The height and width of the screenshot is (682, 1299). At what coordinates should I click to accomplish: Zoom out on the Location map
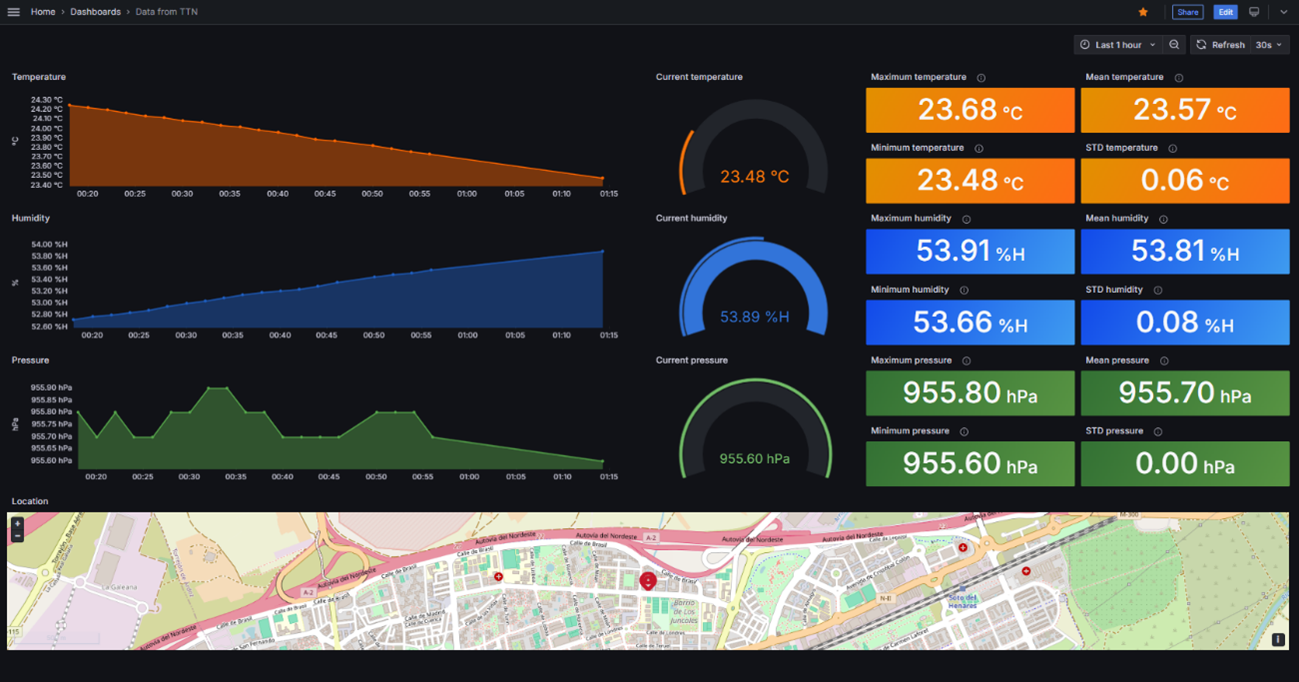click(x=17, y=536)
